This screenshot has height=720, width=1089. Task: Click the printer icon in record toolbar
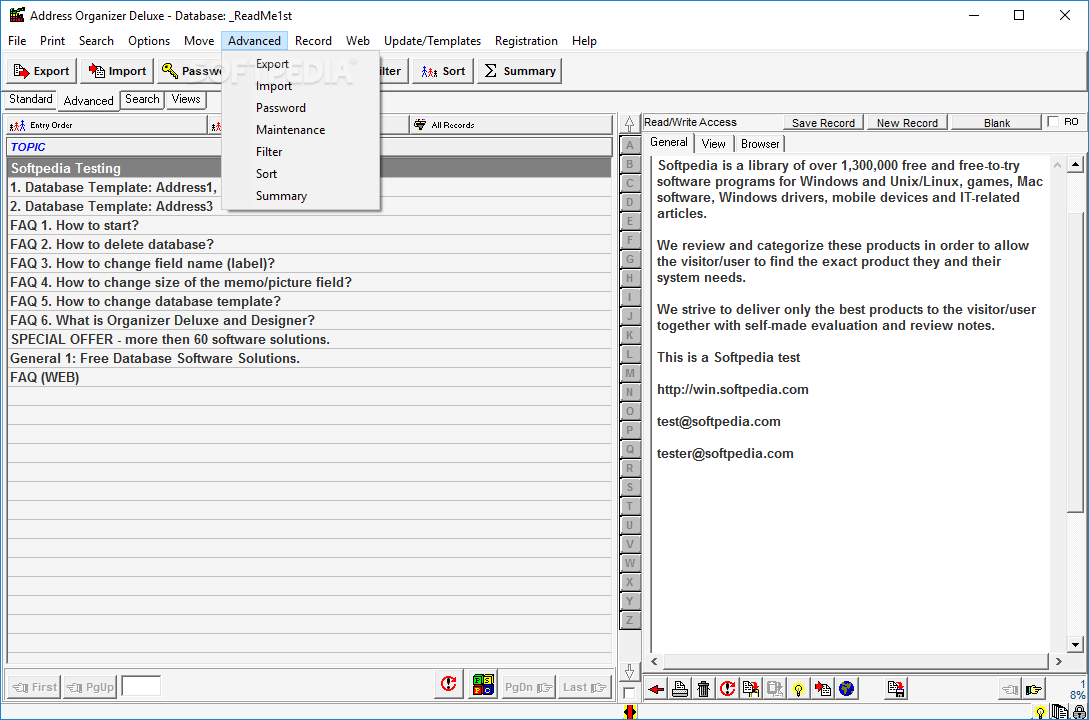680,689
